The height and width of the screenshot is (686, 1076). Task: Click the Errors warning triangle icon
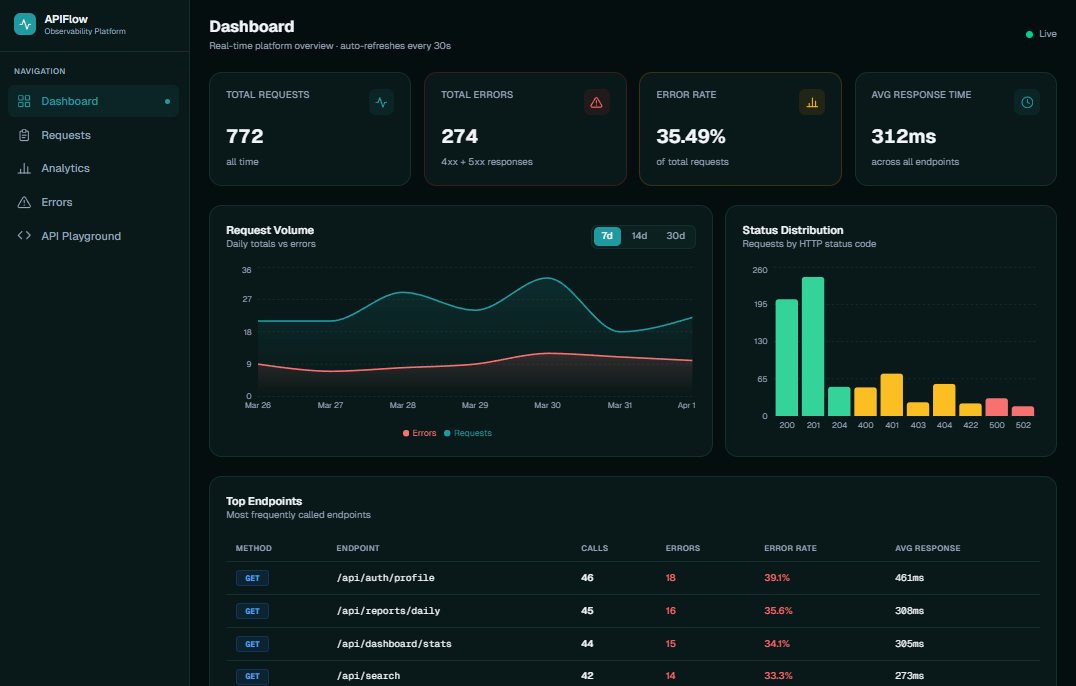pyautogui.click(x=24, y=202)
